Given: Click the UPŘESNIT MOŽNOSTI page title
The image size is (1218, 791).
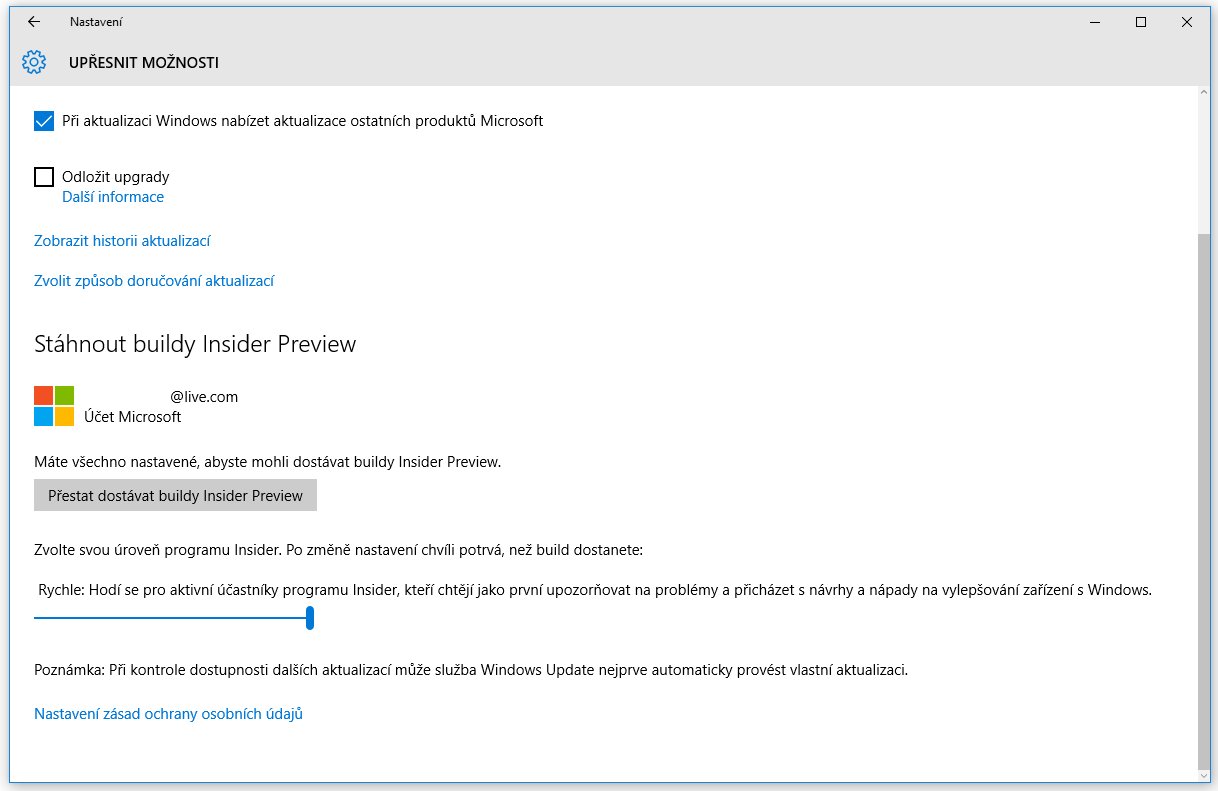Looking at the screenshot, I should (144, 63).
